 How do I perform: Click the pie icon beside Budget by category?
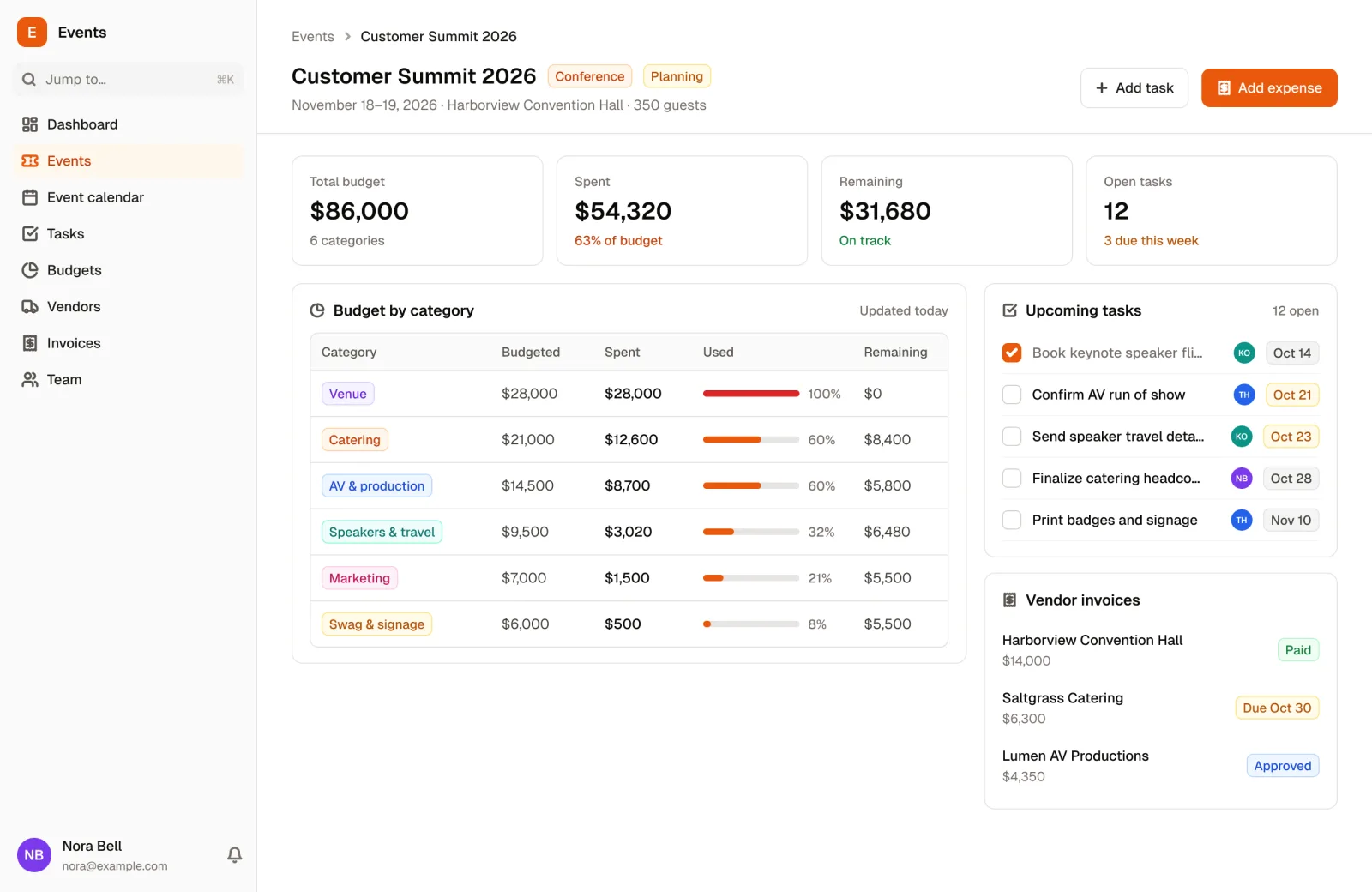[317, 310]
